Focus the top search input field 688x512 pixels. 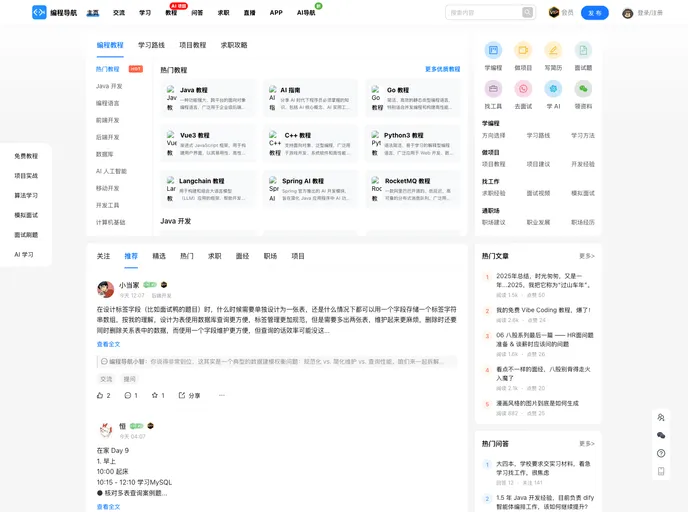(x=484, y=13)
